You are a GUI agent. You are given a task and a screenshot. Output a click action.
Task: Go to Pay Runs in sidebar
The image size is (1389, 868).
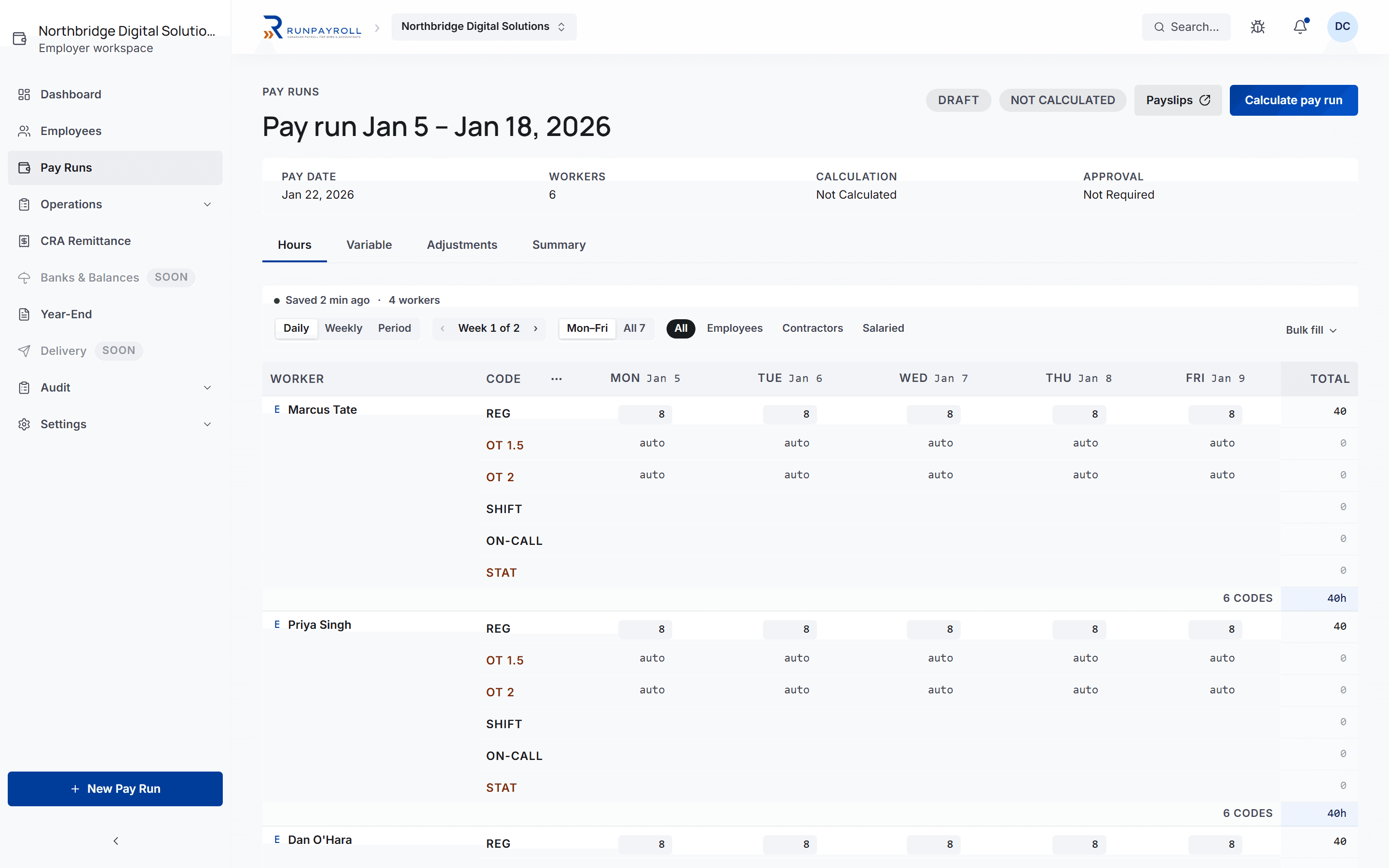coord(115,168)
